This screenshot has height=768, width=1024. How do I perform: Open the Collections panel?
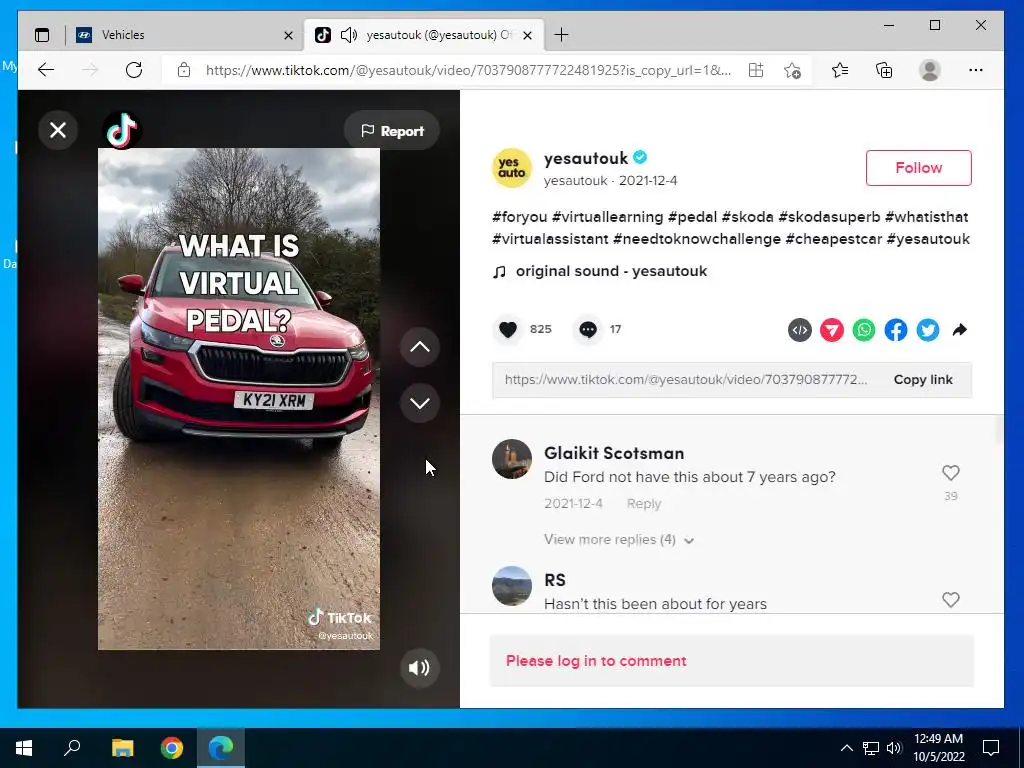click(x=884, y=70)
